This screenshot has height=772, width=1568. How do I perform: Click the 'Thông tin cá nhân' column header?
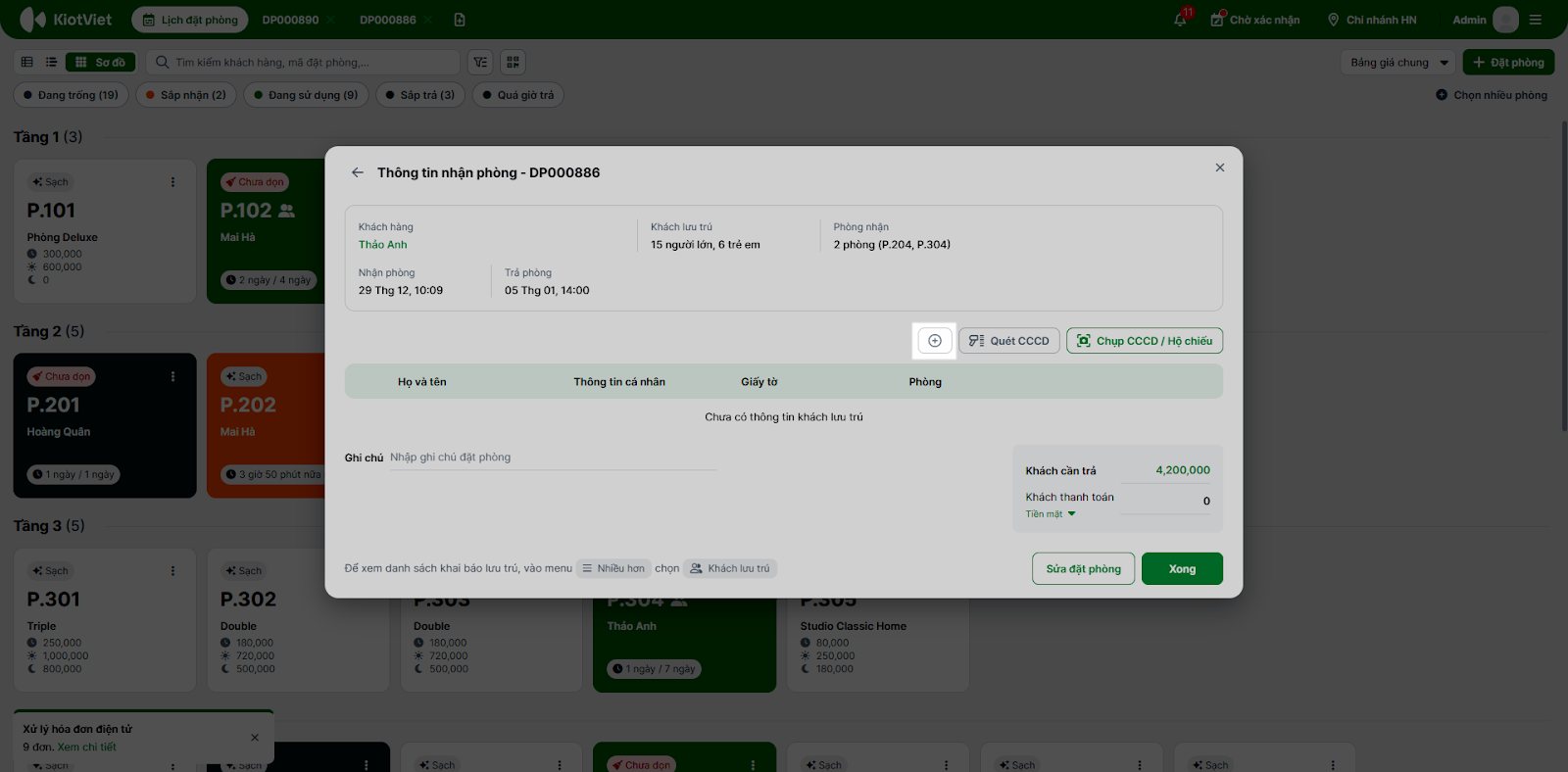tap(619, 382)
